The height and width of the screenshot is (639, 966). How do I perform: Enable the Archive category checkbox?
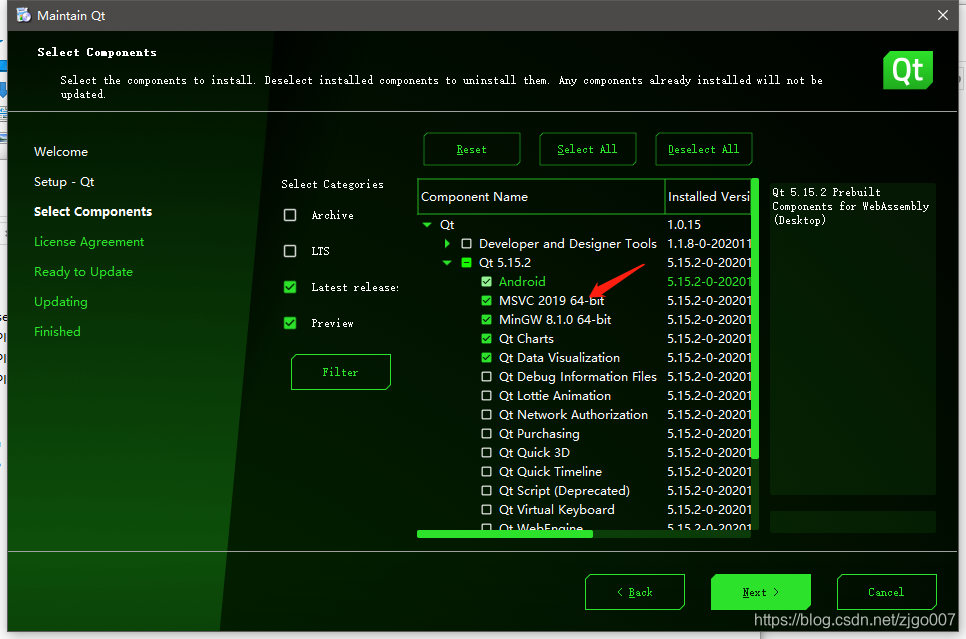coord(290,215)
